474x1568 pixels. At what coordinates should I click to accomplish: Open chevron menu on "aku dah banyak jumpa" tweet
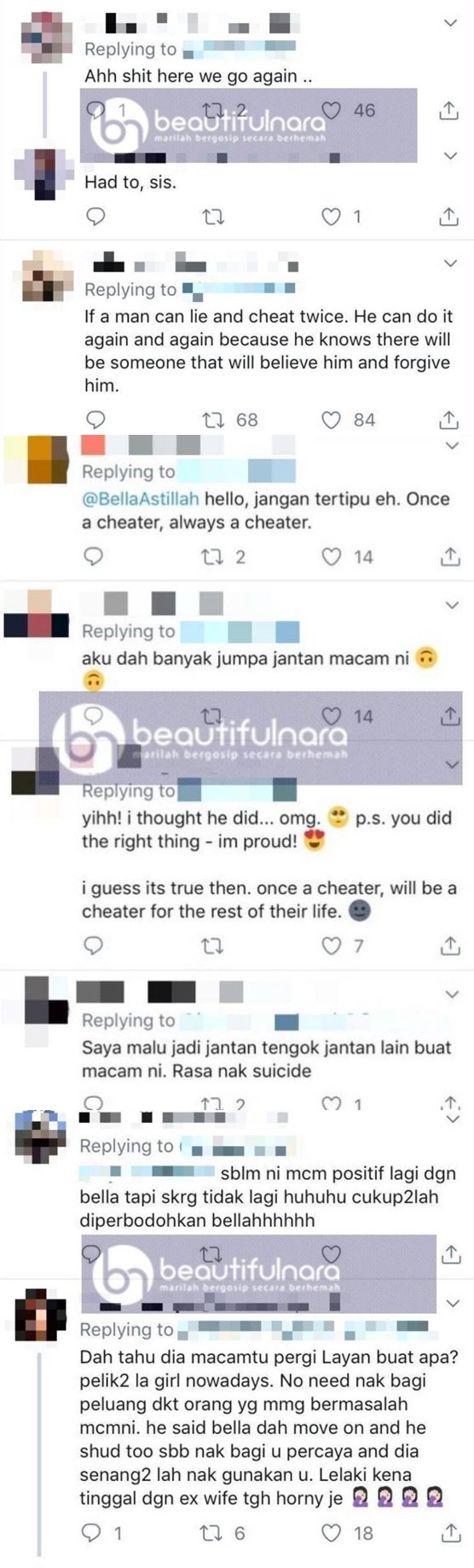(453, 605)
